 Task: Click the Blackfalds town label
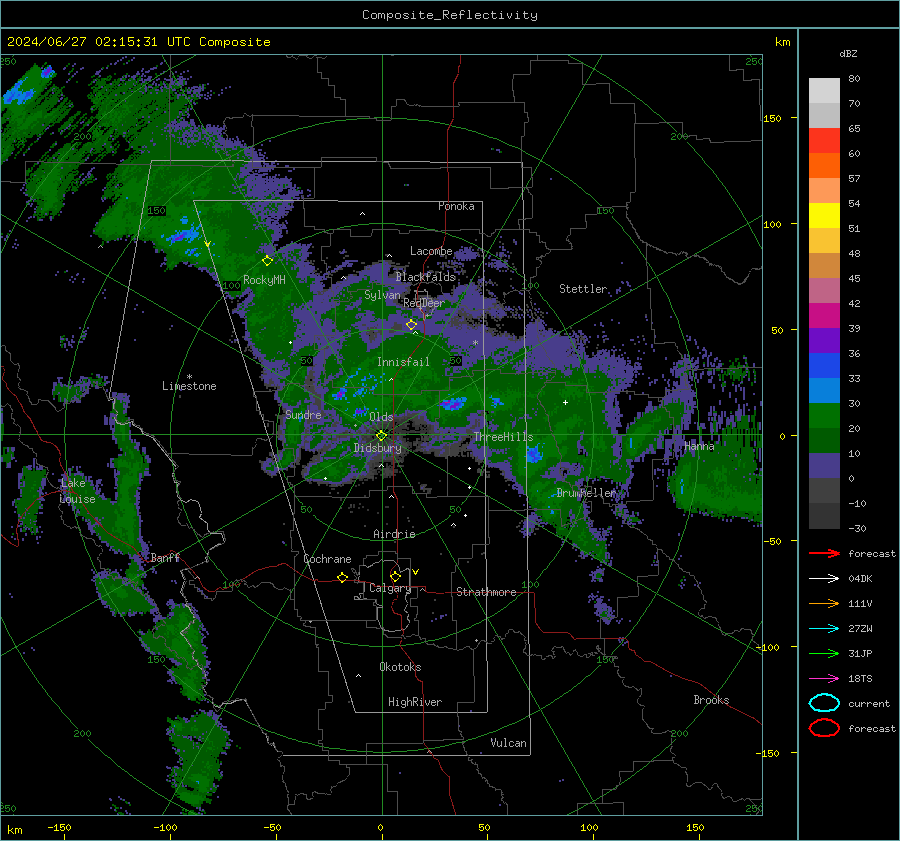point(425,277)
